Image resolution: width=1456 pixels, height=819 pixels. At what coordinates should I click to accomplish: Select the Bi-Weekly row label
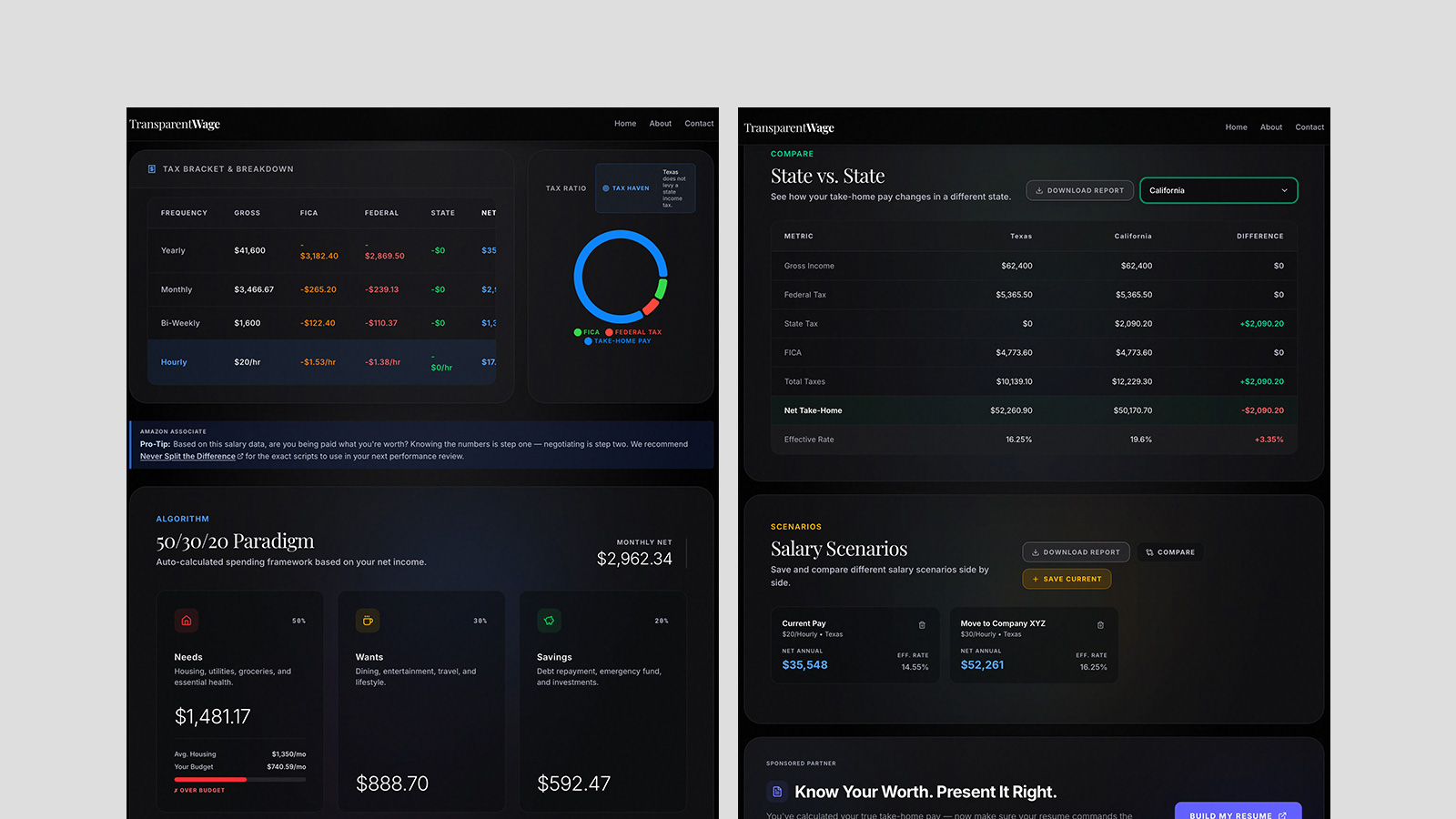tap(180, 324)
